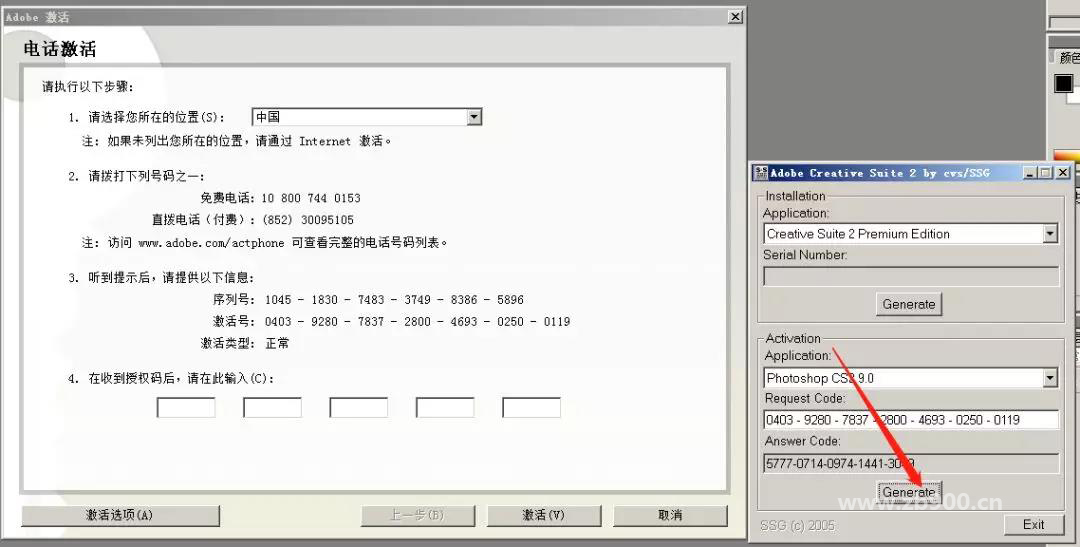Expand Installation Application dropdown in keygen

(1050, 234)
